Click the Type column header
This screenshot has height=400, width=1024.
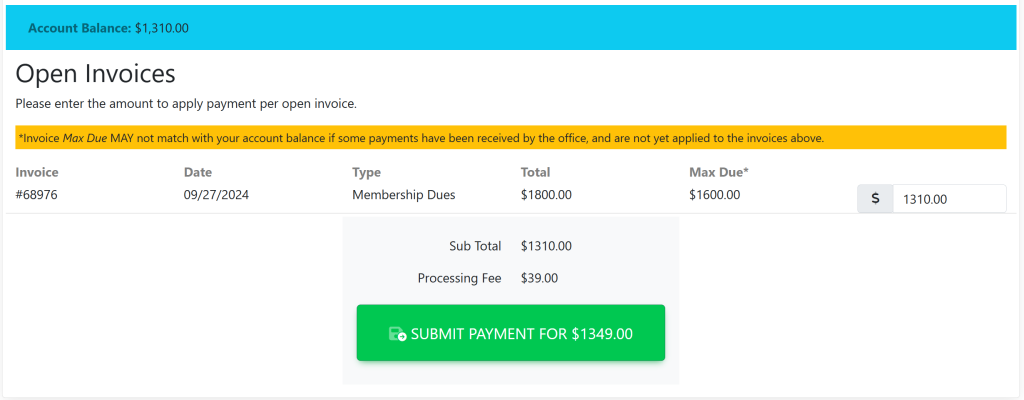366,172
